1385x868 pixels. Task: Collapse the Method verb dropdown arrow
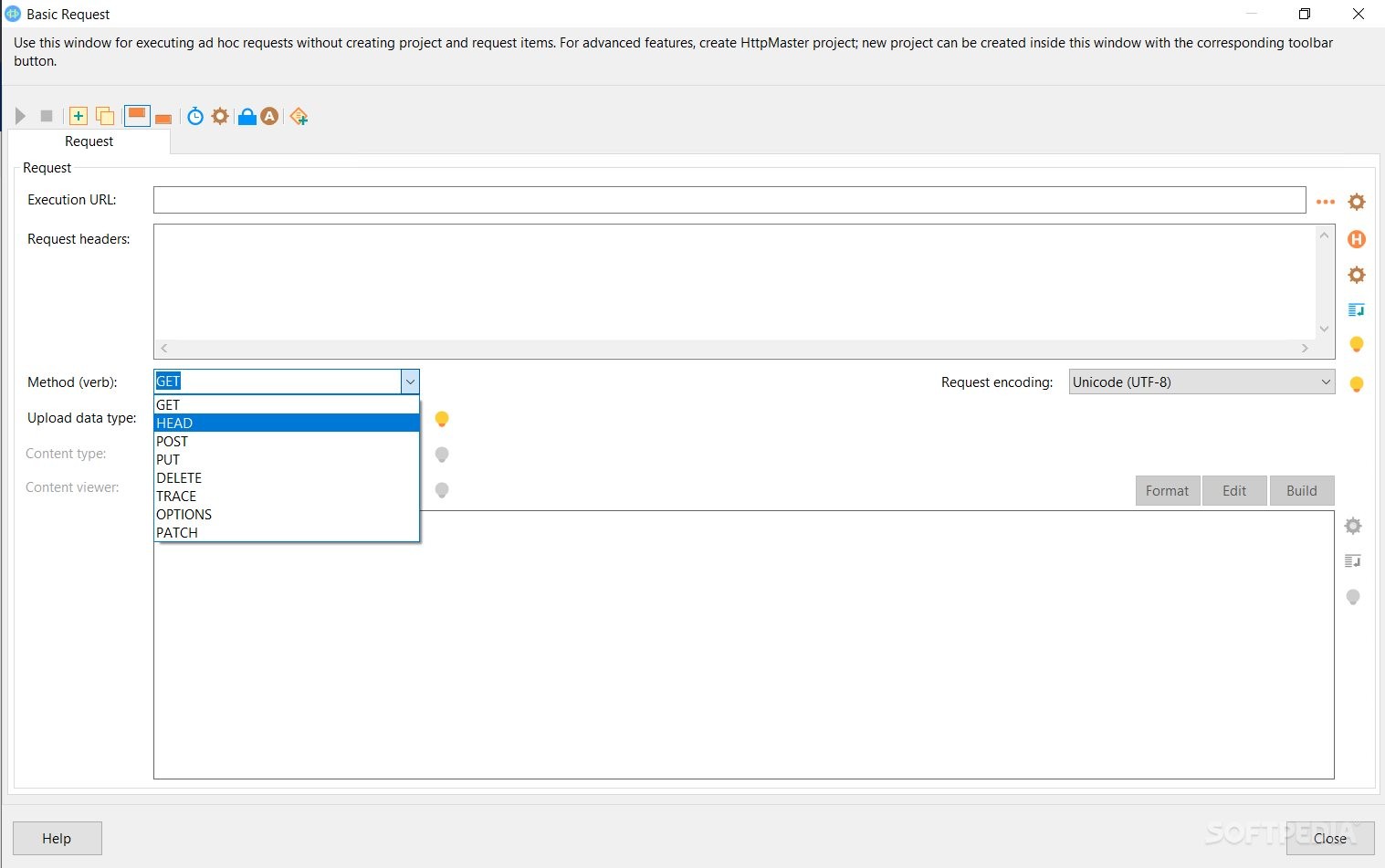click(410, 382)
